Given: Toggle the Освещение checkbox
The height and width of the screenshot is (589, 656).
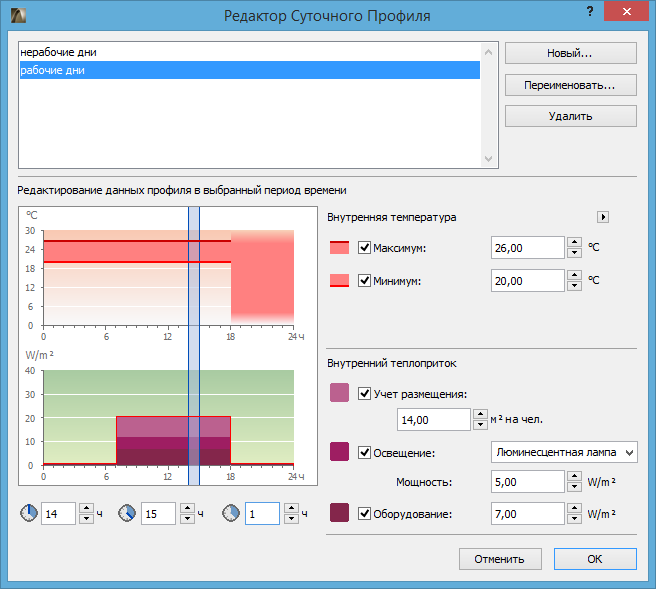Looking at the screenshot, I should click(x=364, y=453).
